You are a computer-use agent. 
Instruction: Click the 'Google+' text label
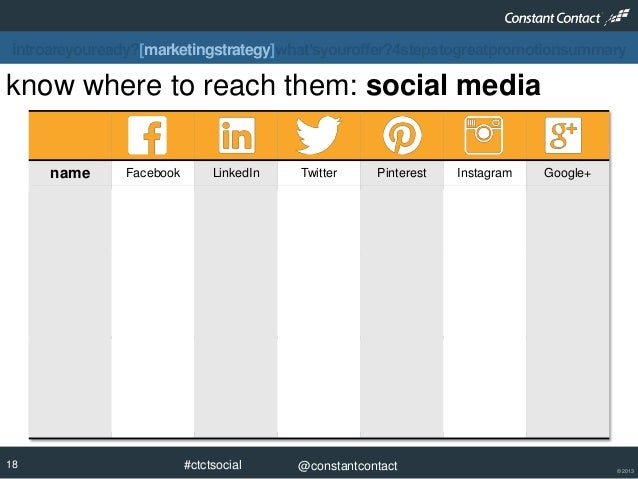567,173
